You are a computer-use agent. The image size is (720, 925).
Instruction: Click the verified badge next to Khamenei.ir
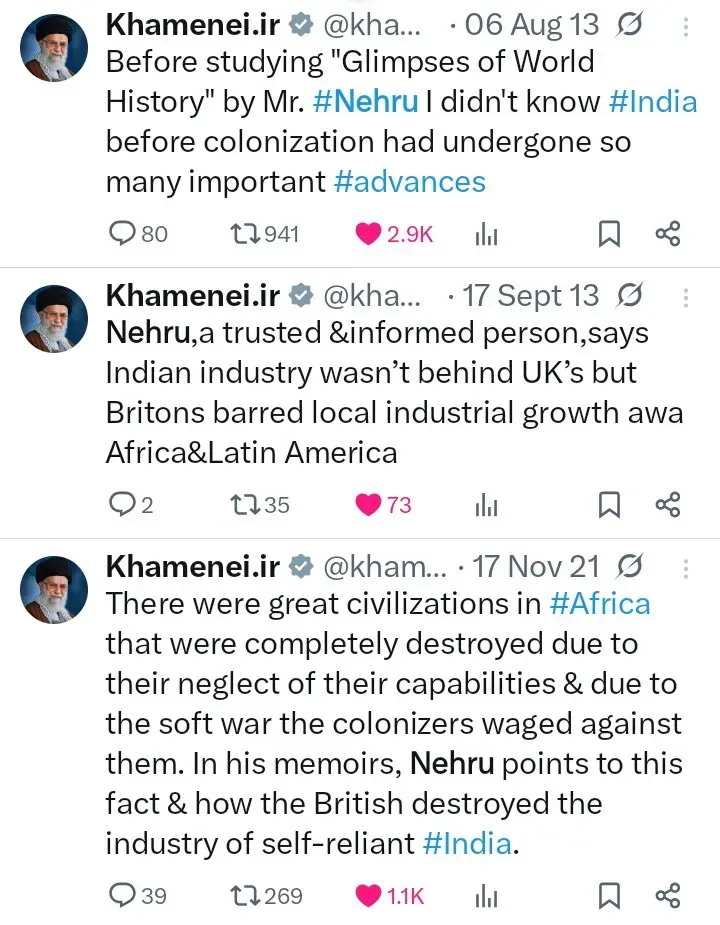pyautogui.click(x=300, y=24)
